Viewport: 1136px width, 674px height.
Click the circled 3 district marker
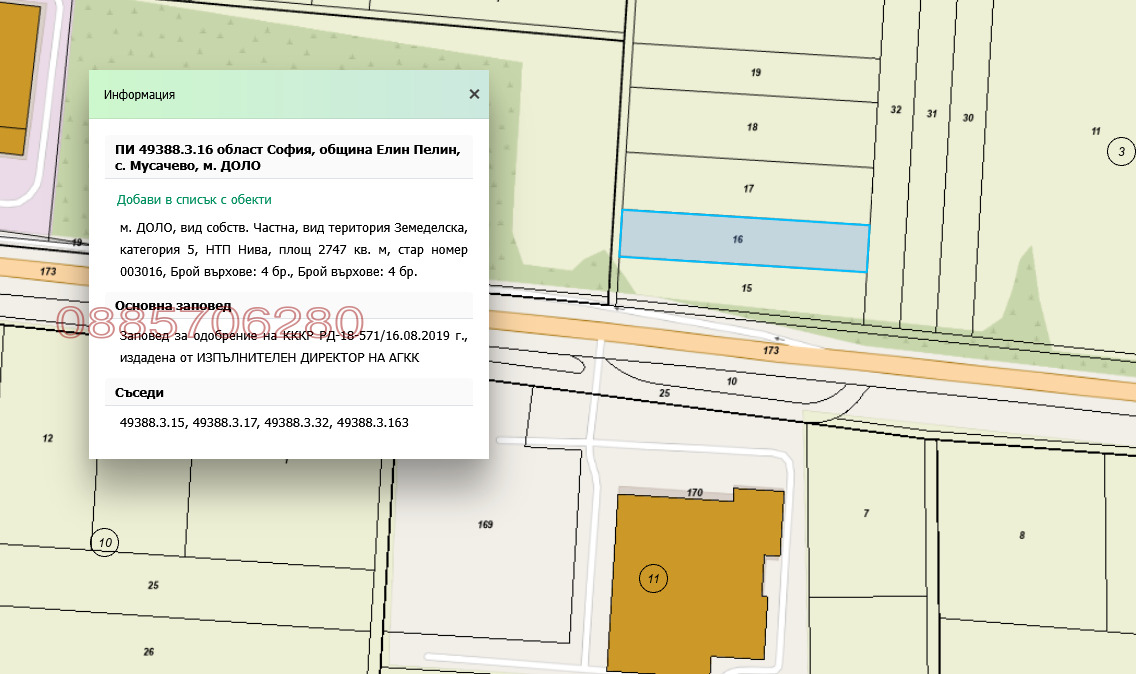click(1121, 152)
